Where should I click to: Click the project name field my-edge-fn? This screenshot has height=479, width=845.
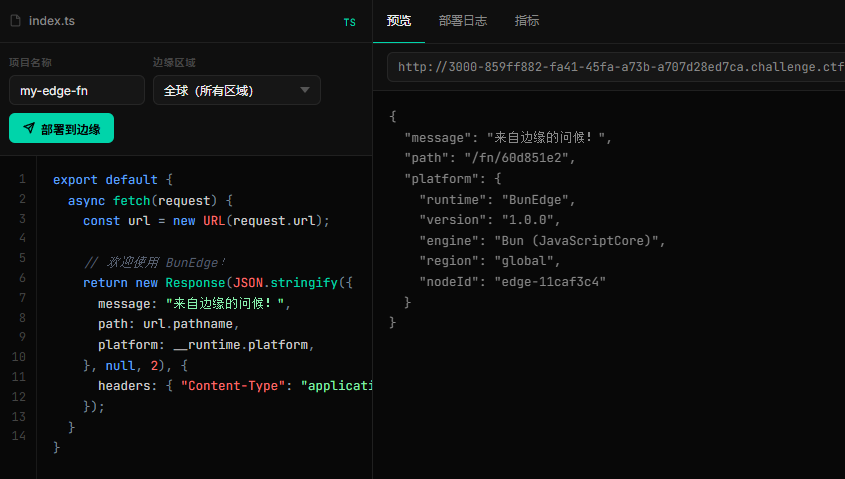pos(77,90)
